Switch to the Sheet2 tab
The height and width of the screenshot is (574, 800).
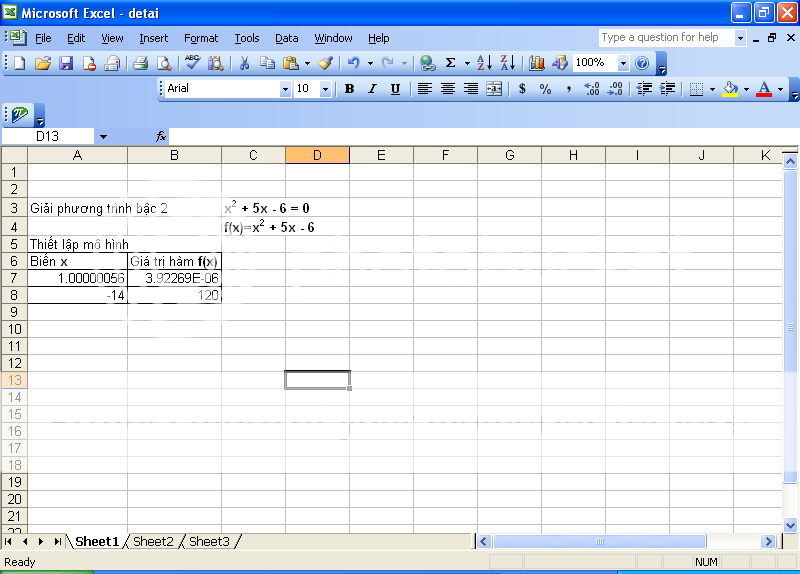tap(153, 542)
